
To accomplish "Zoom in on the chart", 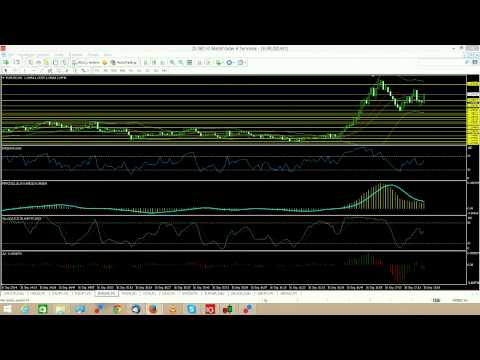I will pos(172,62).
